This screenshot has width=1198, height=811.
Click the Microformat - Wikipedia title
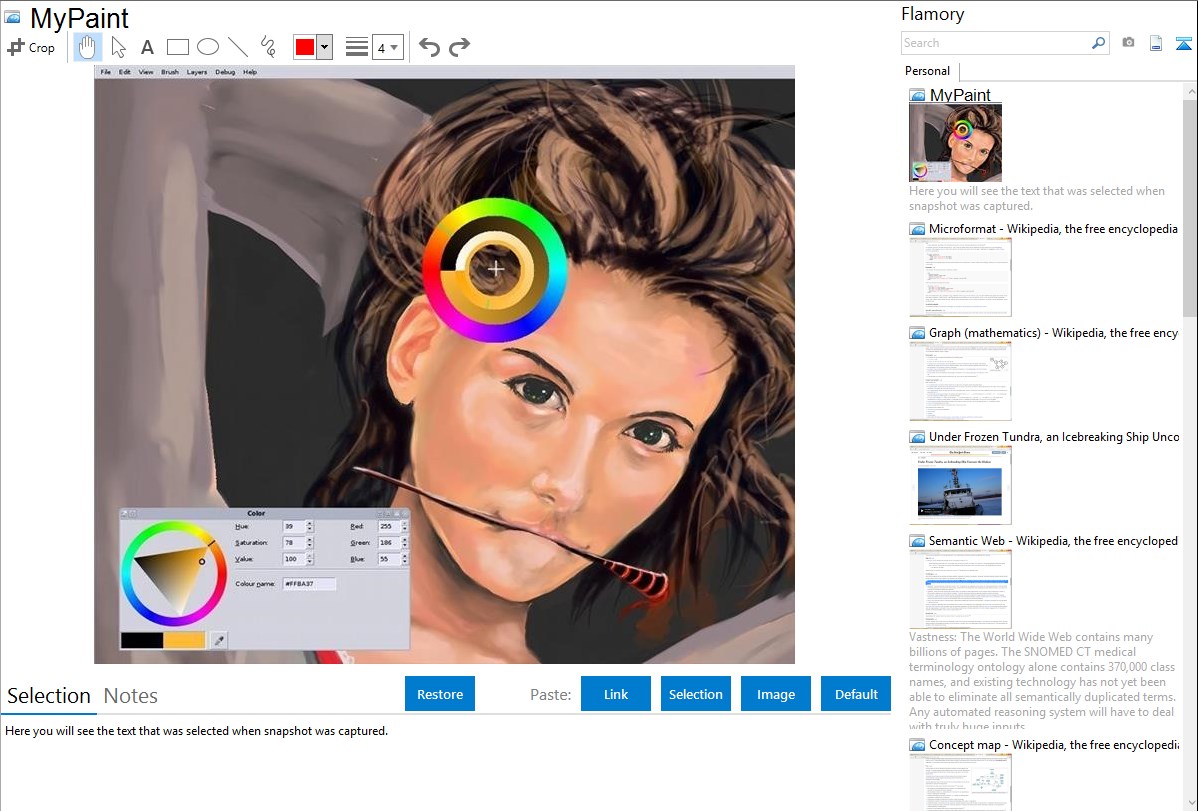tap(1053, 229)
